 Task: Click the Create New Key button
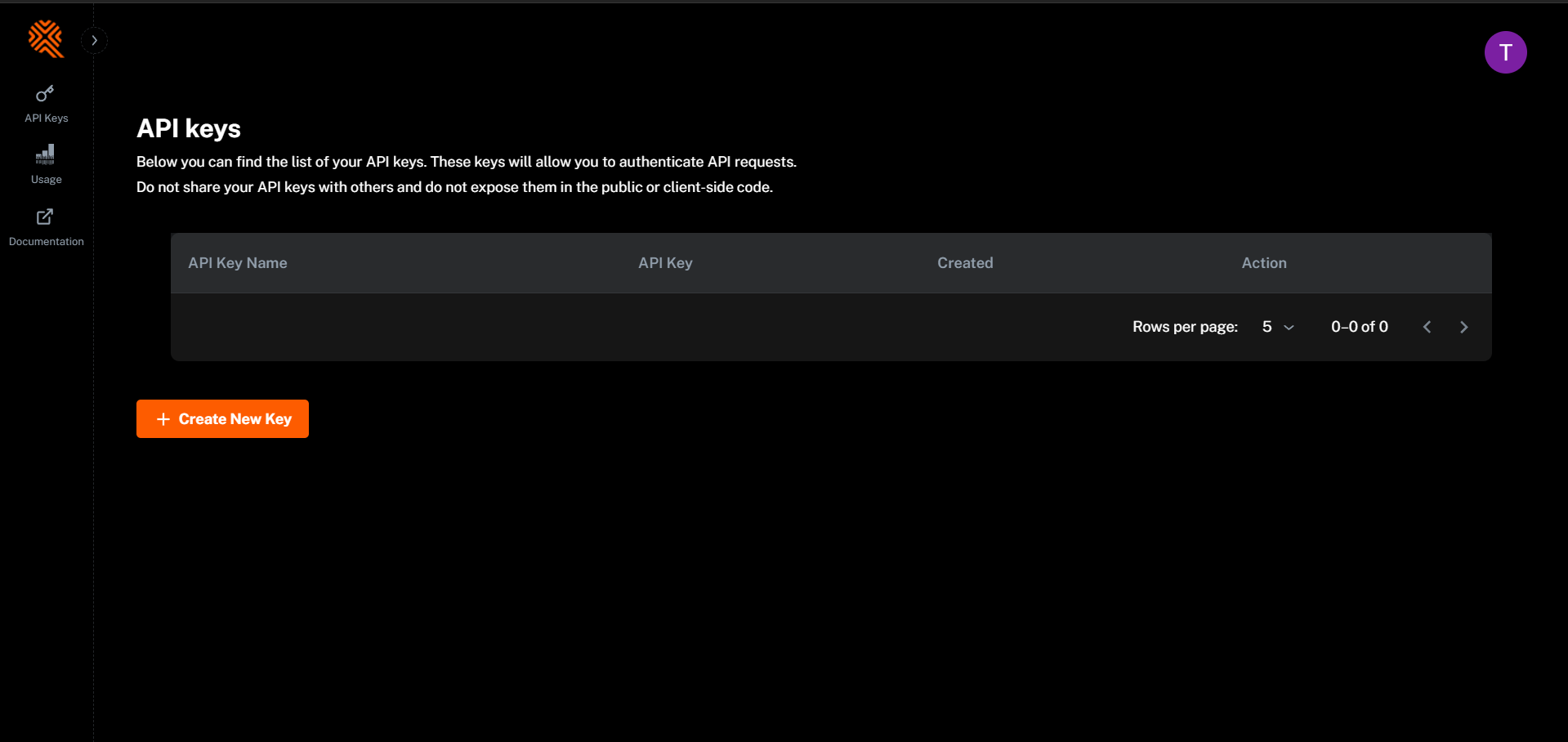click(222, 418)
